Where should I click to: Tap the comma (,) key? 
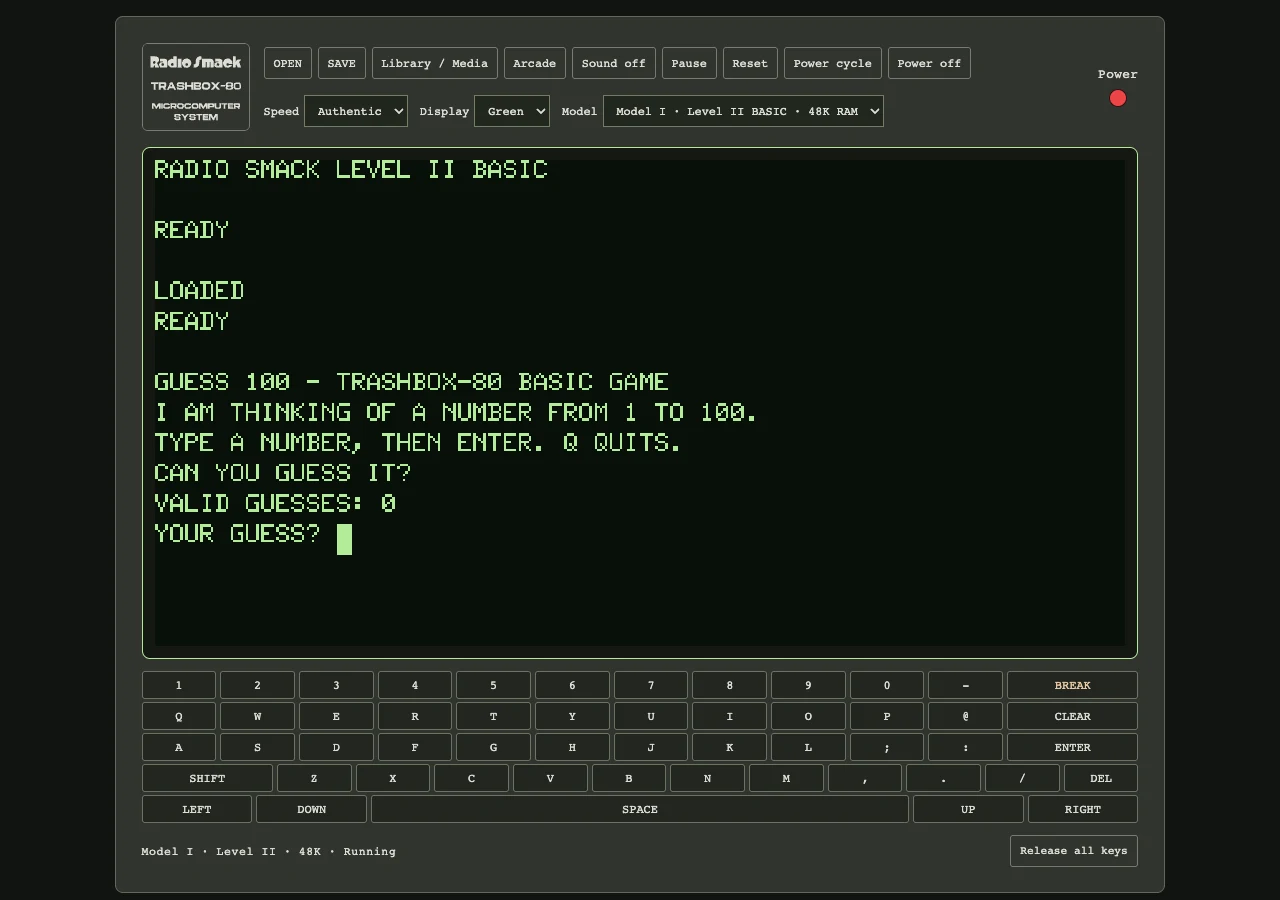pos(865,778)
